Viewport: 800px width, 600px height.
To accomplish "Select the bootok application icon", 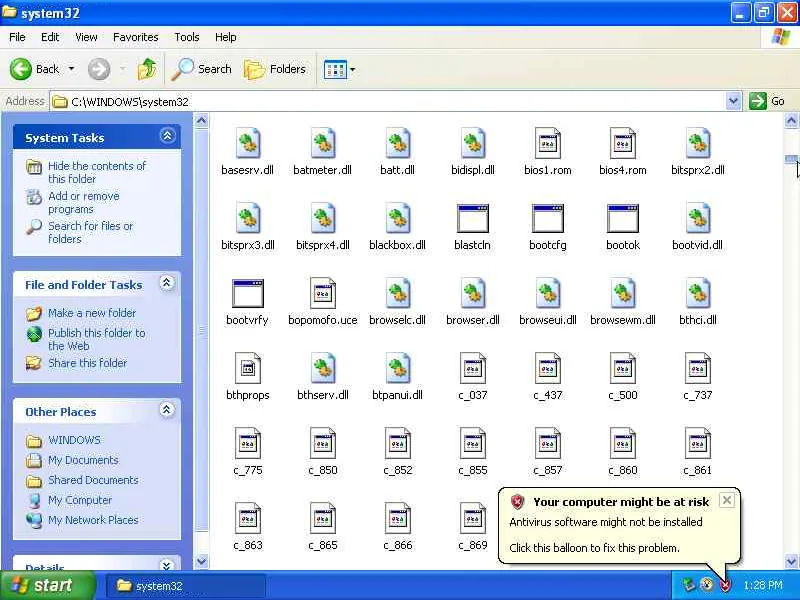I will 623,218.
